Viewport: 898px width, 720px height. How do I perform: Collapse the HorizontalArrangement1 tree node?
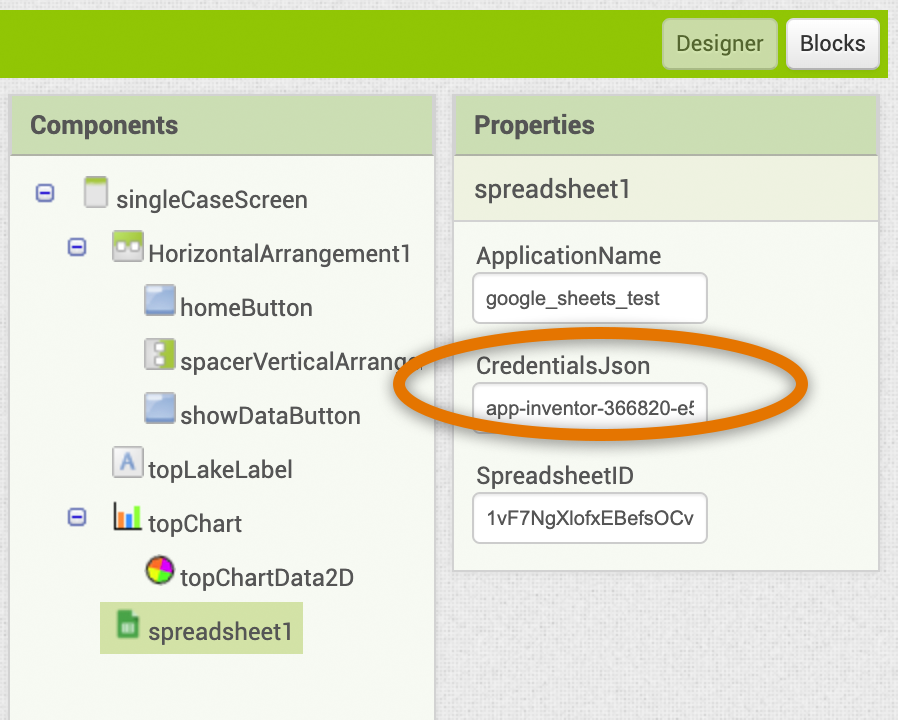[77, 247]
